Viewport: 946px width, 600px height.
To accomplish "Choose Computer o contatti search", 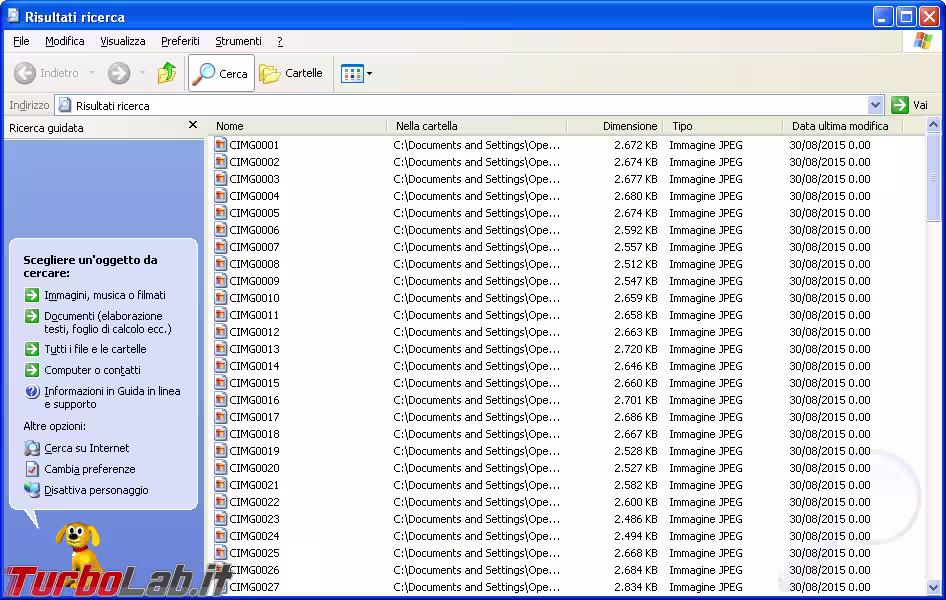I will 92,370.
